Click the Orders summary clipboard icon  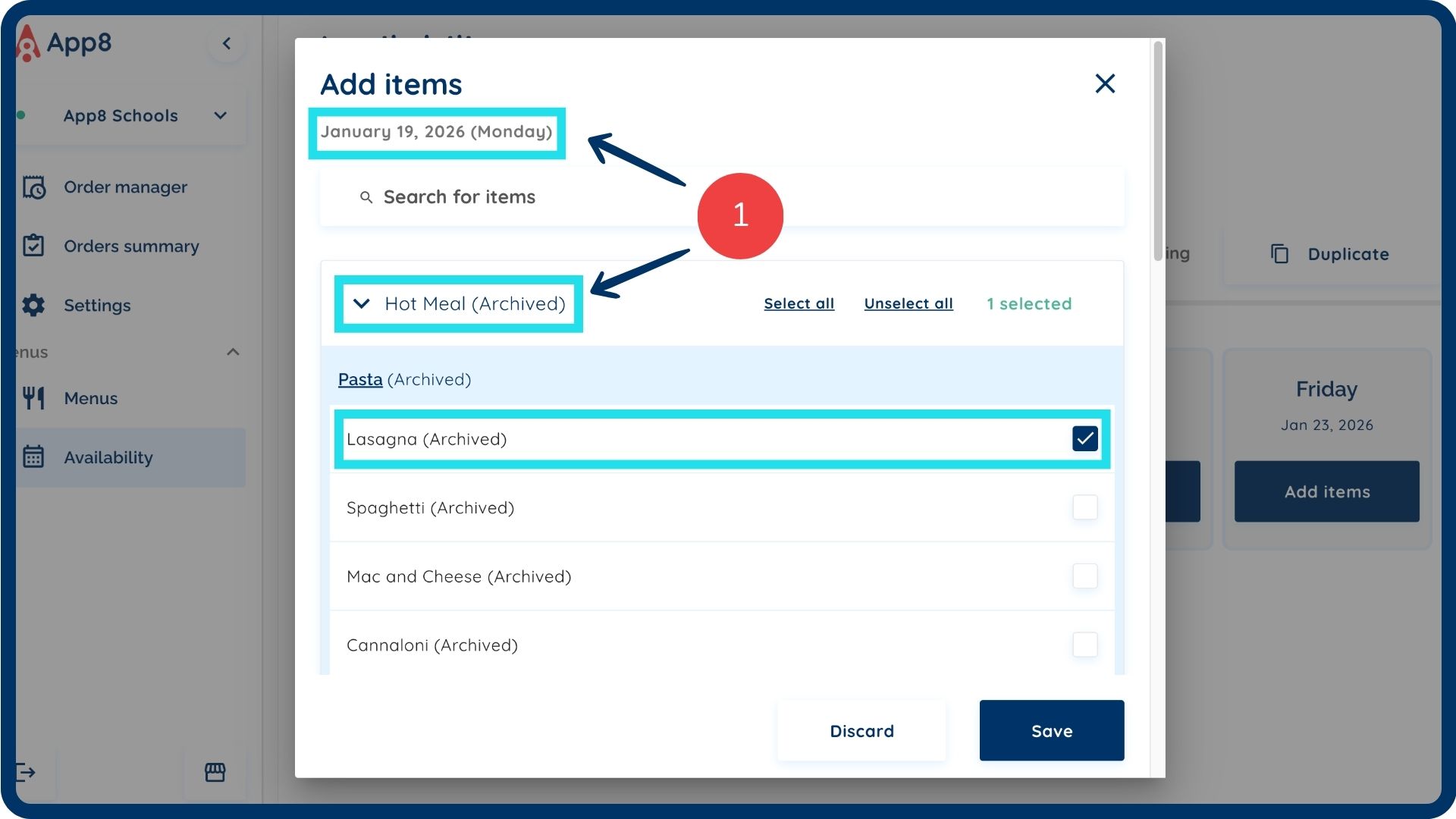34,246
